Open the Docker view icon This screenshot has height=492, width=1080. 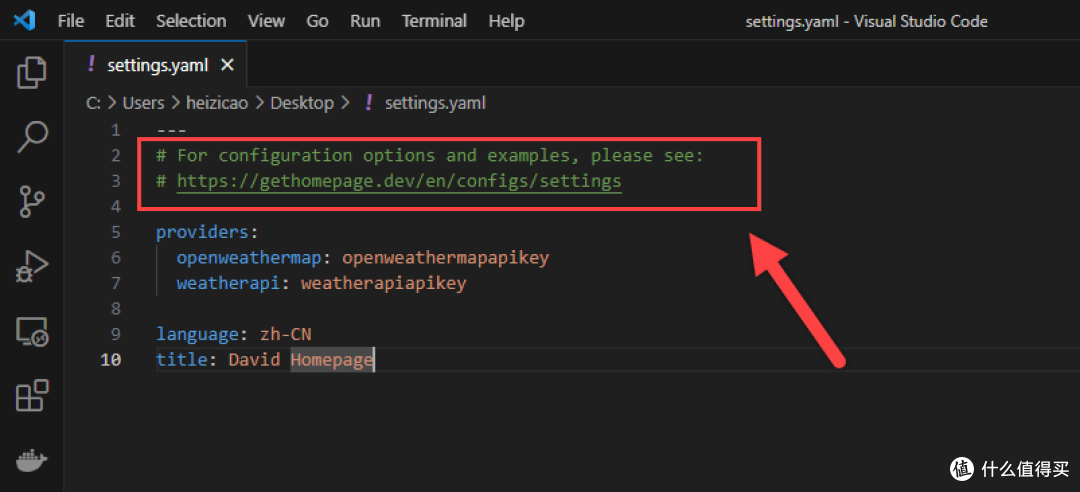[x=32, y=461]
